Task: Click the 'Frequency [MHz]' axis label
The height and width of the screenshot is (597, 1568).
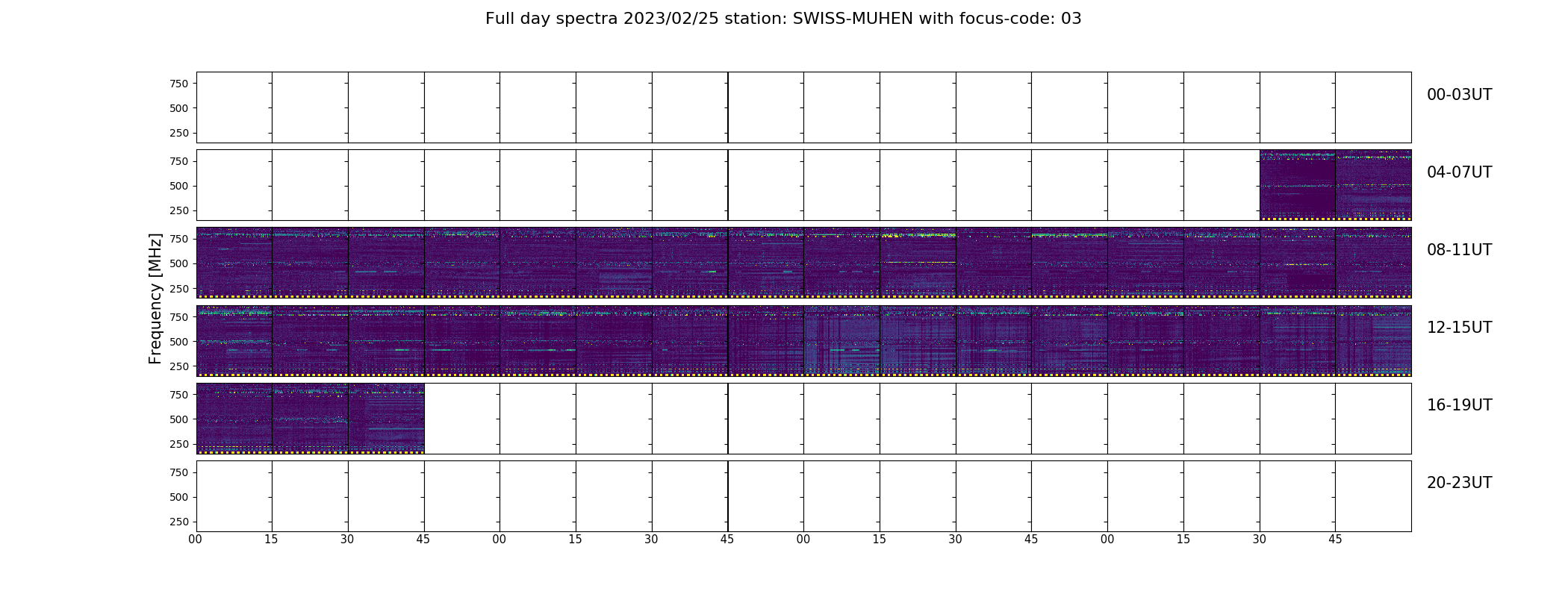Action: click(x=155, y=298)
